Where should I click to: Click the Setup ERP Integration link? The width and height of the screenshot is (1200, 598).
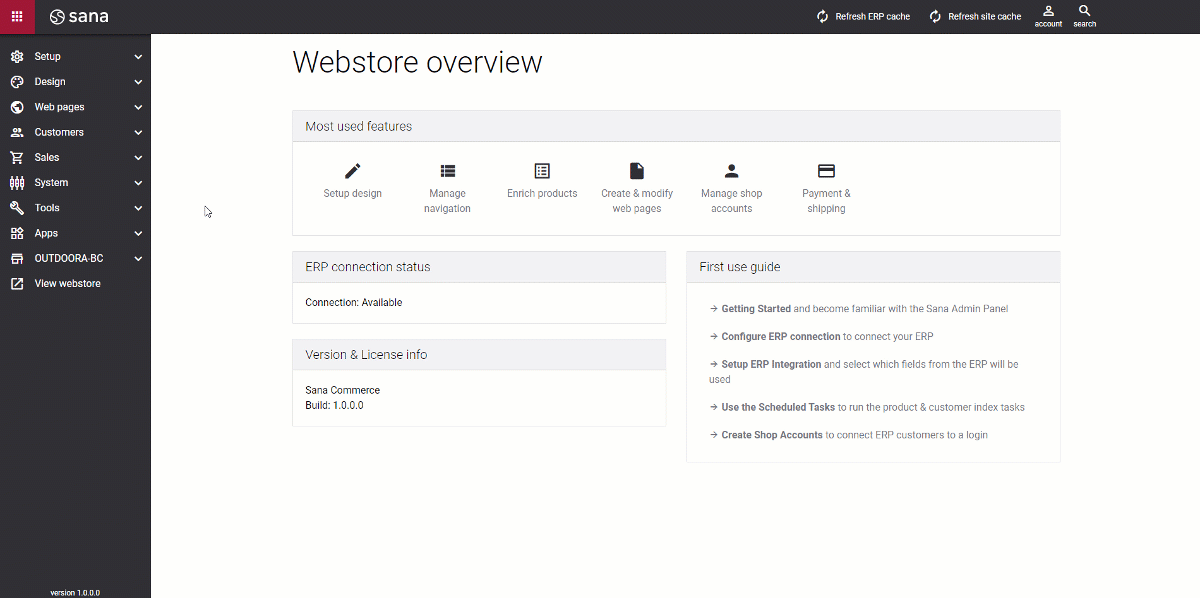[771, 365]
